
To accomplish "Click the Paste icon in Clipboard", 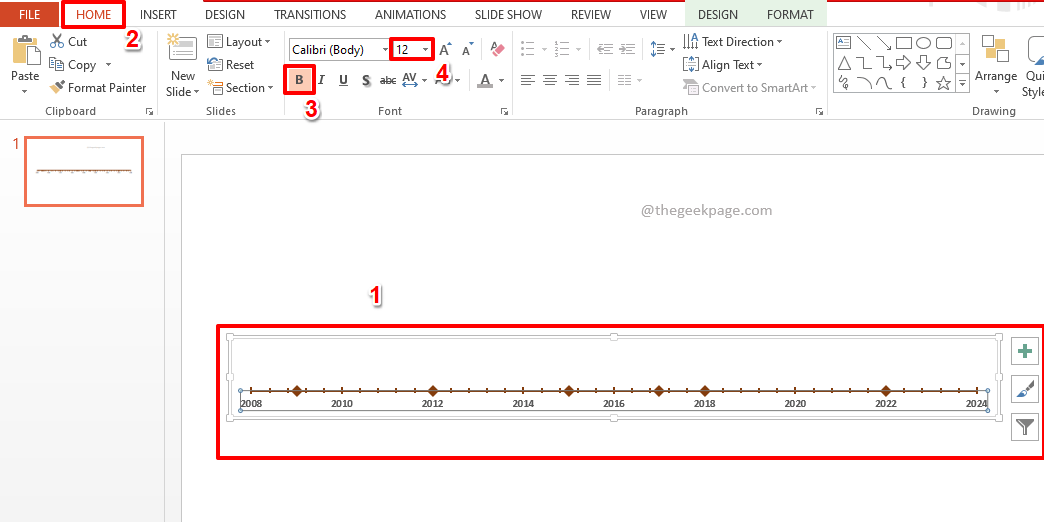I will click(x=25, y=53).
